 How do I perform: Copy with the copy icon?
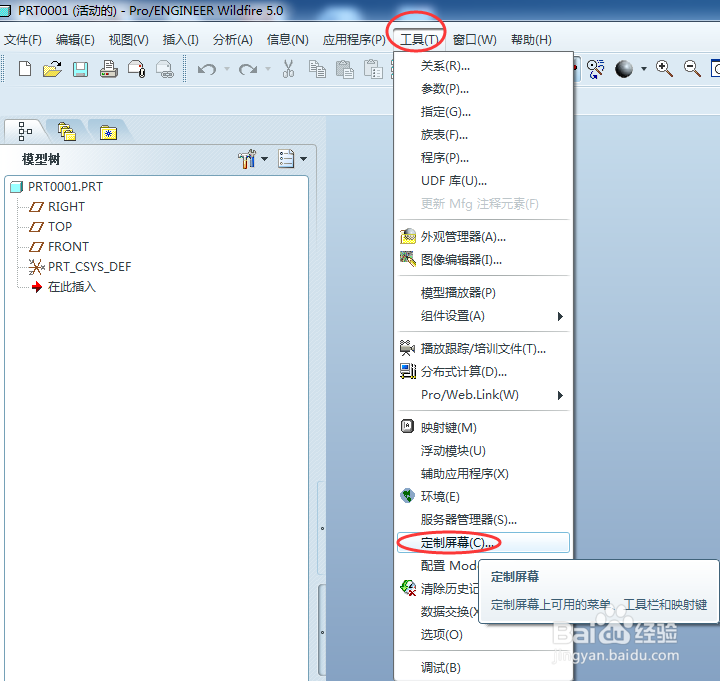(317, 69)
